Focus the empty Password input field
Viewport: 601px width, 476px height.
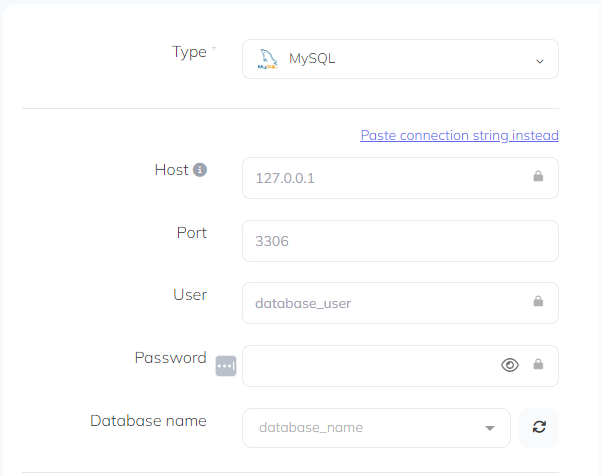[370, 366]
